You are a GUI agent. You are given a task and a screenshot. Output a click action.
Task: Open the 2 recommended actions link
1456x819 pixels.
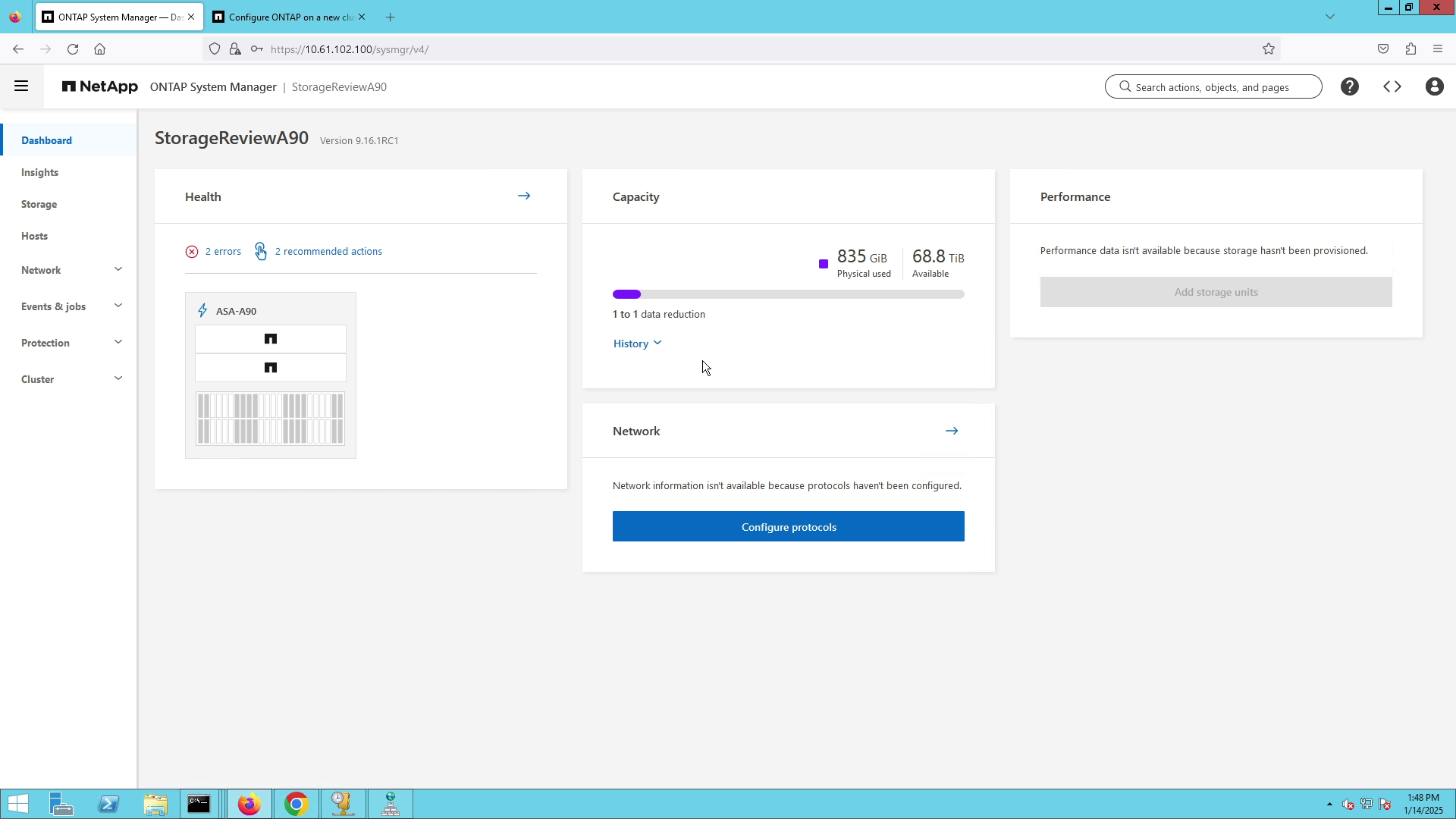click(328, 252)
